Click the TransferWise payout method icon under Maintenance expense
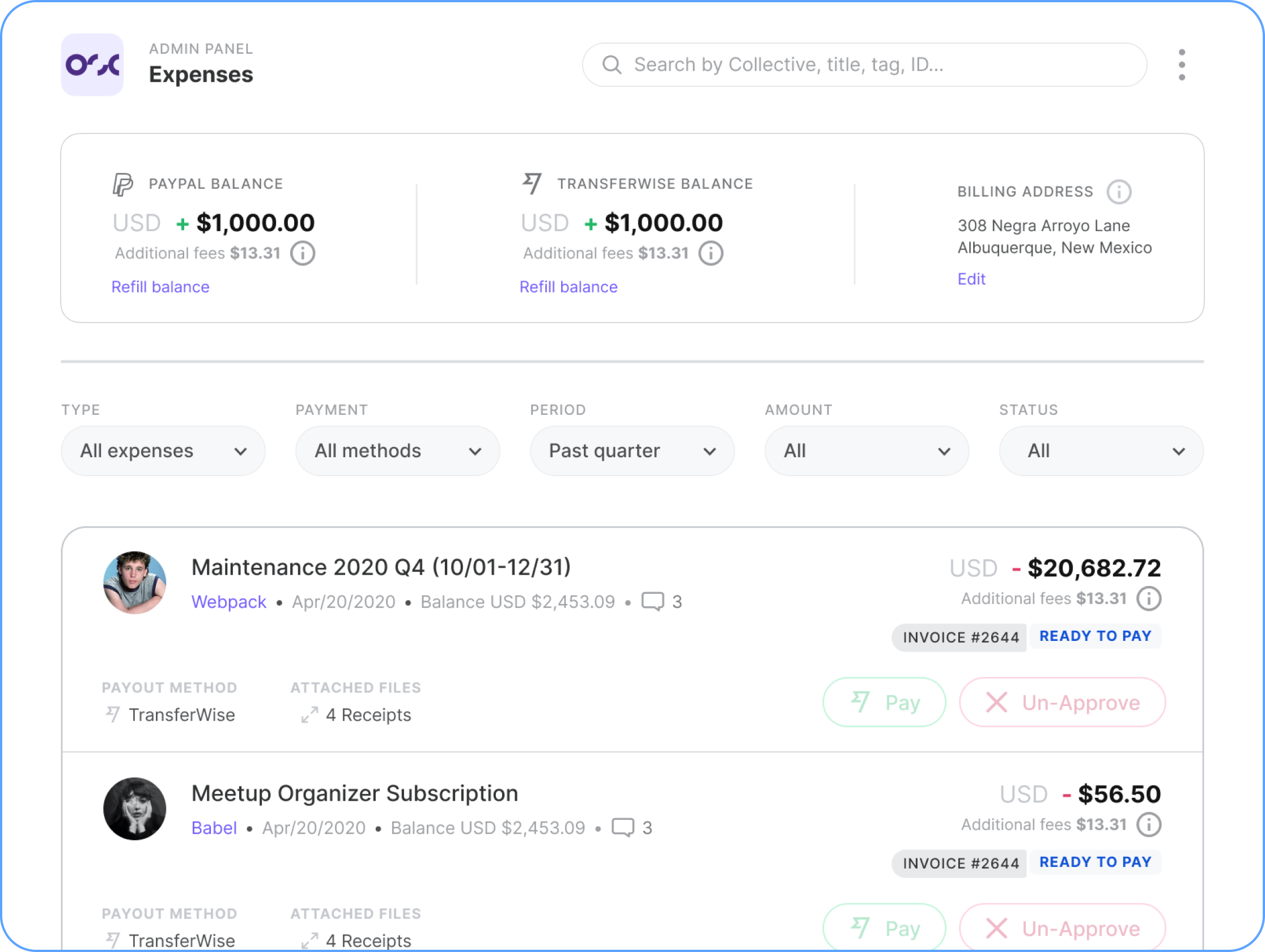 tap(112, 713)
